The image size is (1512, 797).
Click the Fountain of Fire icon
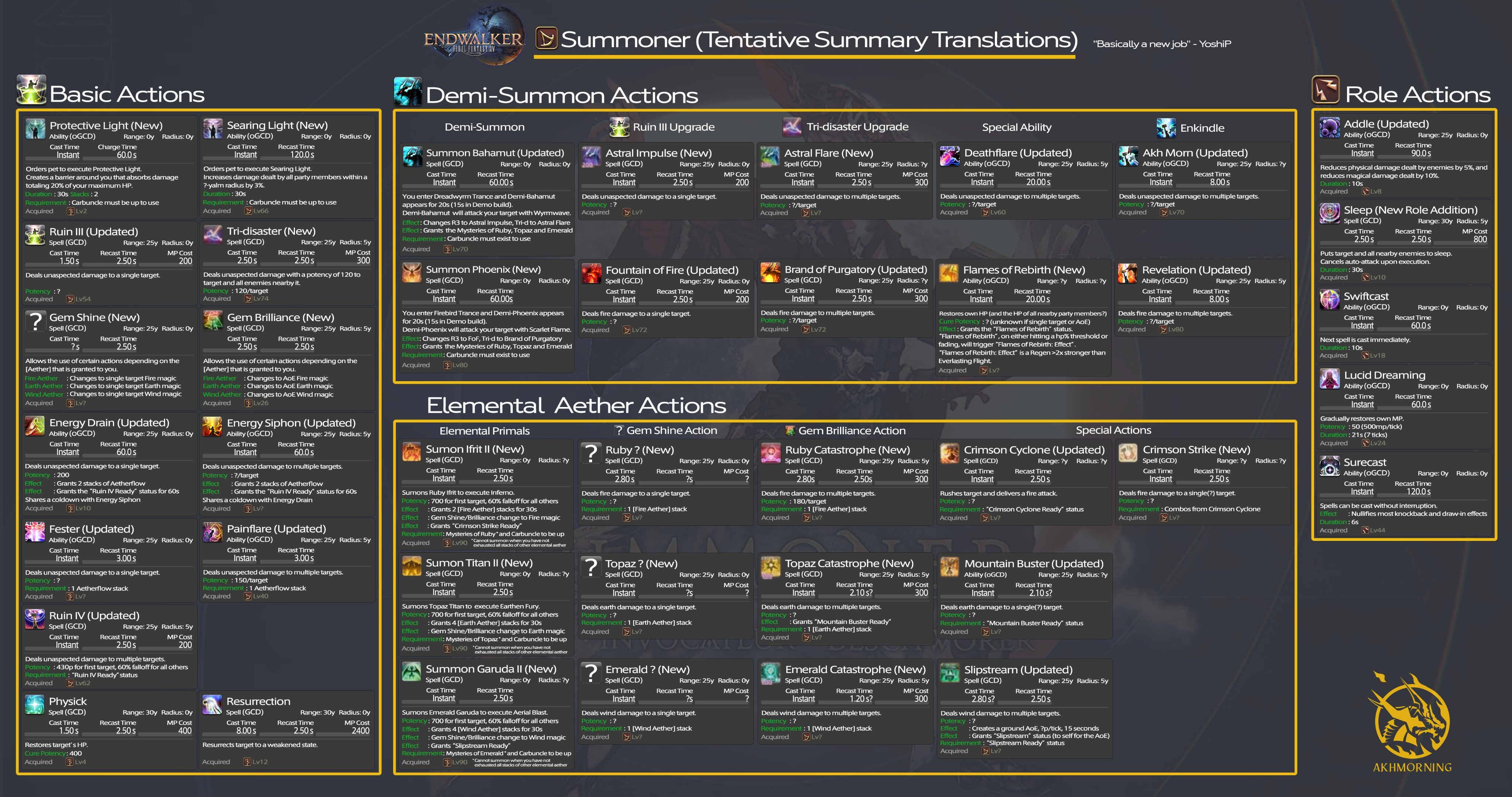[x=592, y=273]
